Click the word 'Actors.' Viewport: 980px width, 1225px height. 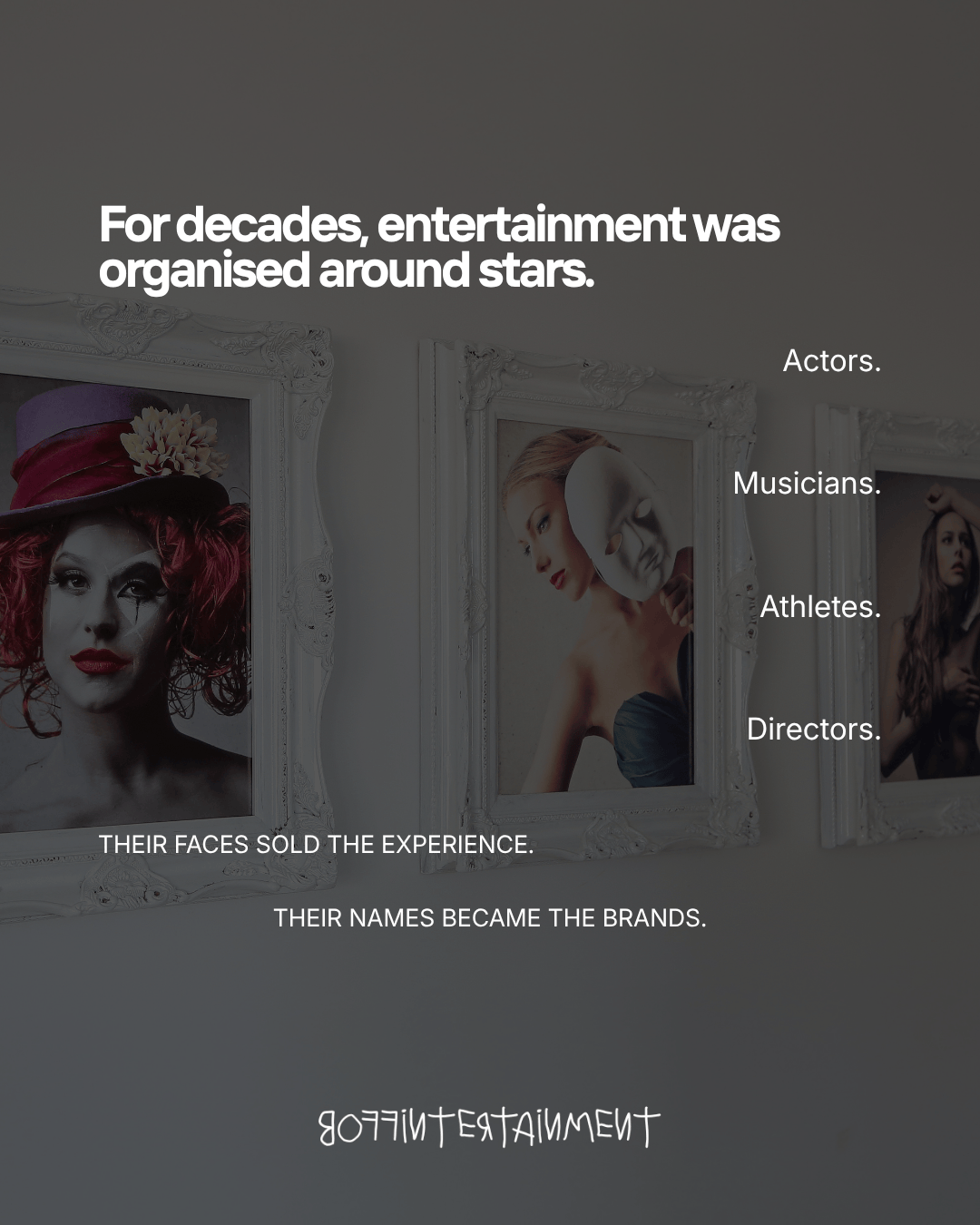coord(832,361)
